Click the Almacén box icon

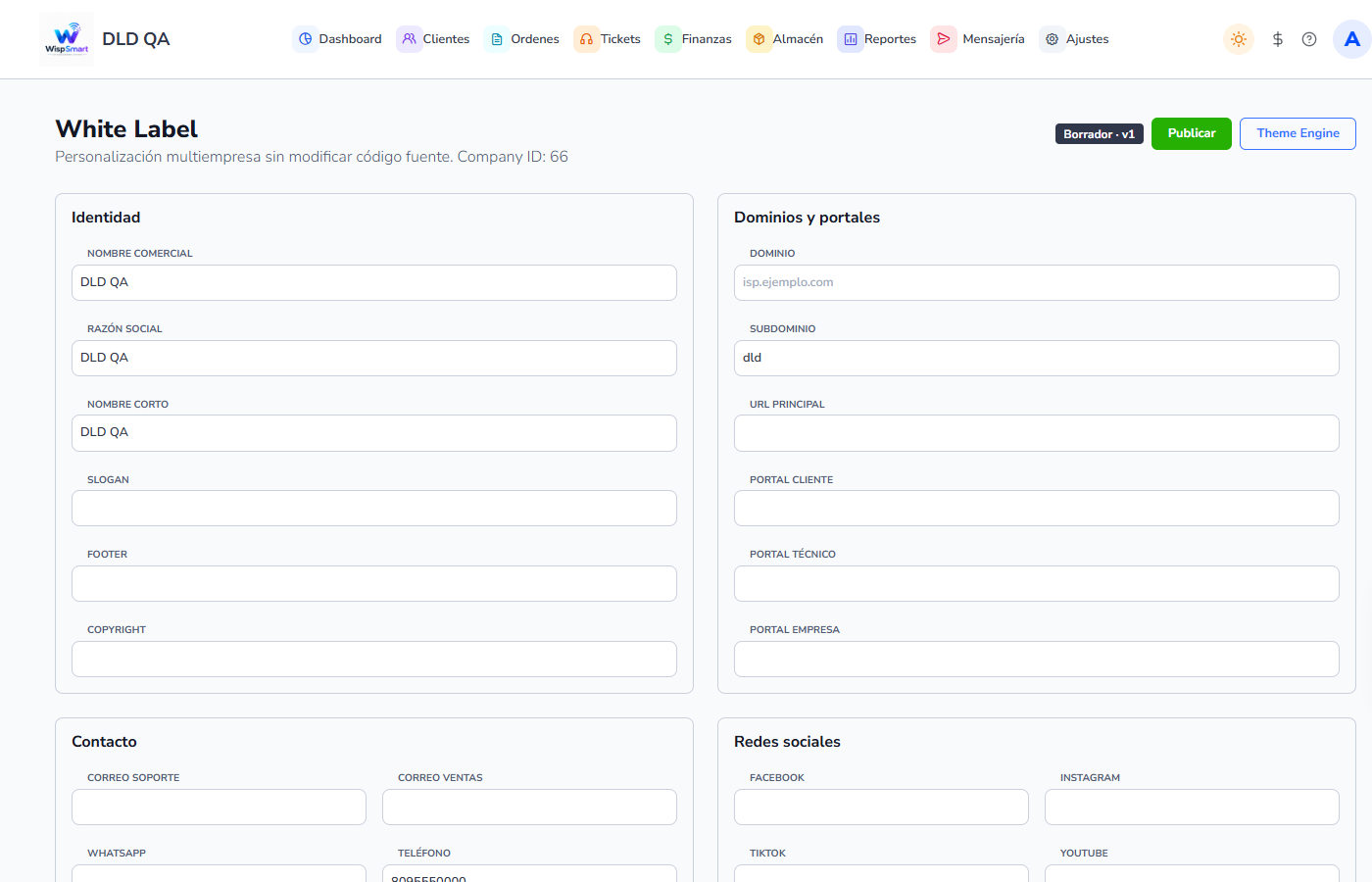(x=759, y=39)
